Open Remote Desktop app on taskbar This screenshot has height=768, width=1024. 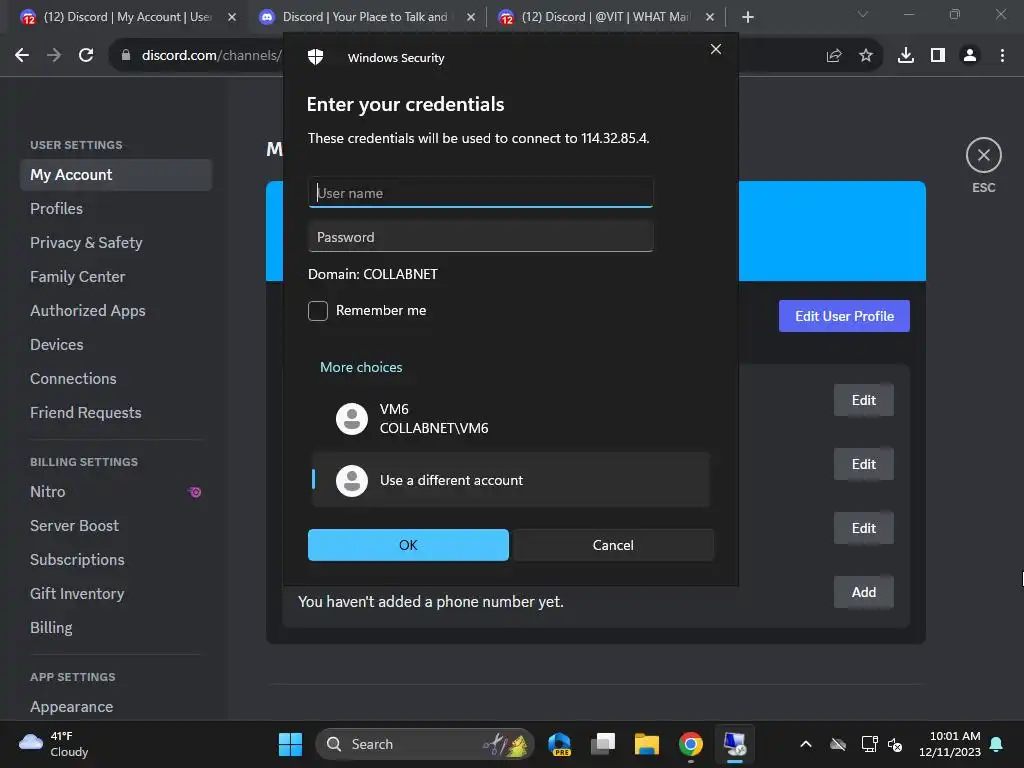pos(734,744)
